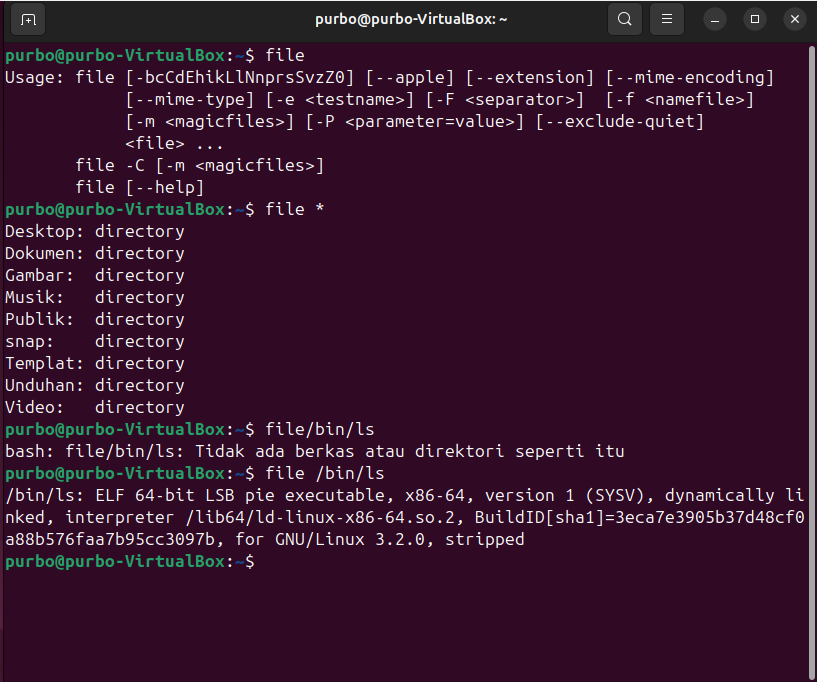Click the 'file -C [-m <magicfiles>]' line
The image size is (817, 682).
(x=200, y=166)
